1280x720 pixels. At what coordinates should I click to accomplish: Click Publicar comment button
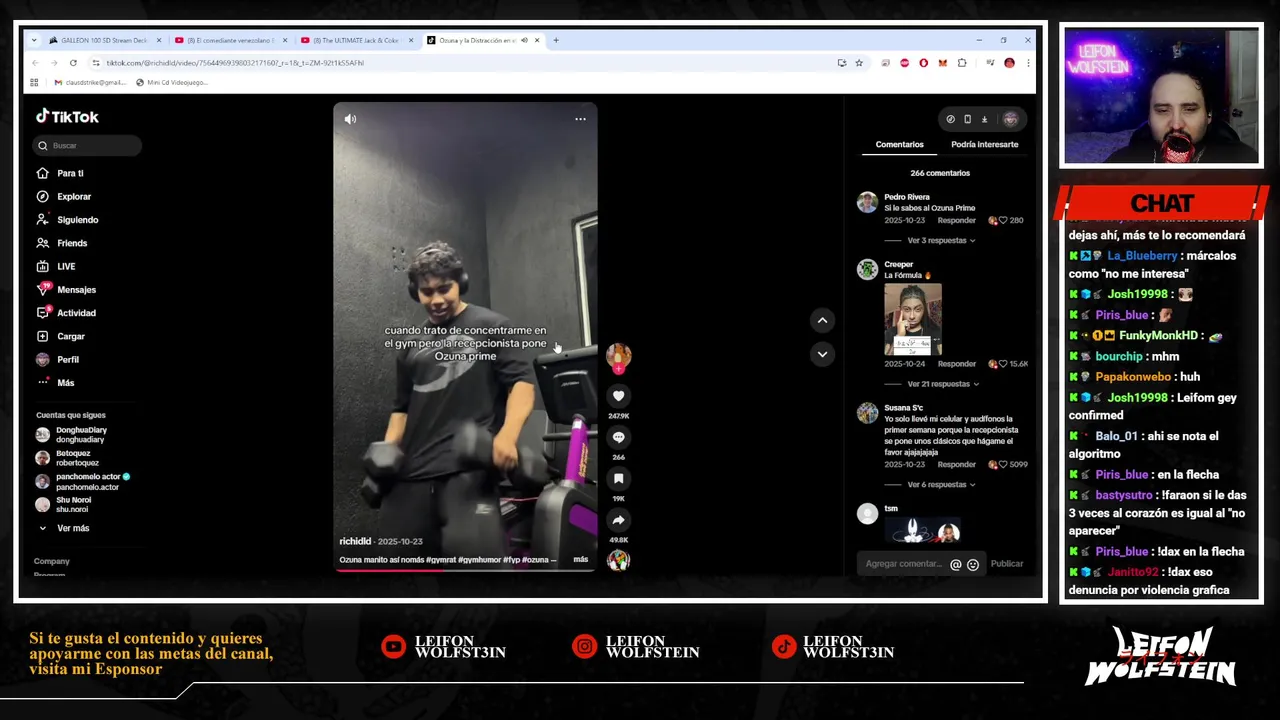coord(1006,564)
